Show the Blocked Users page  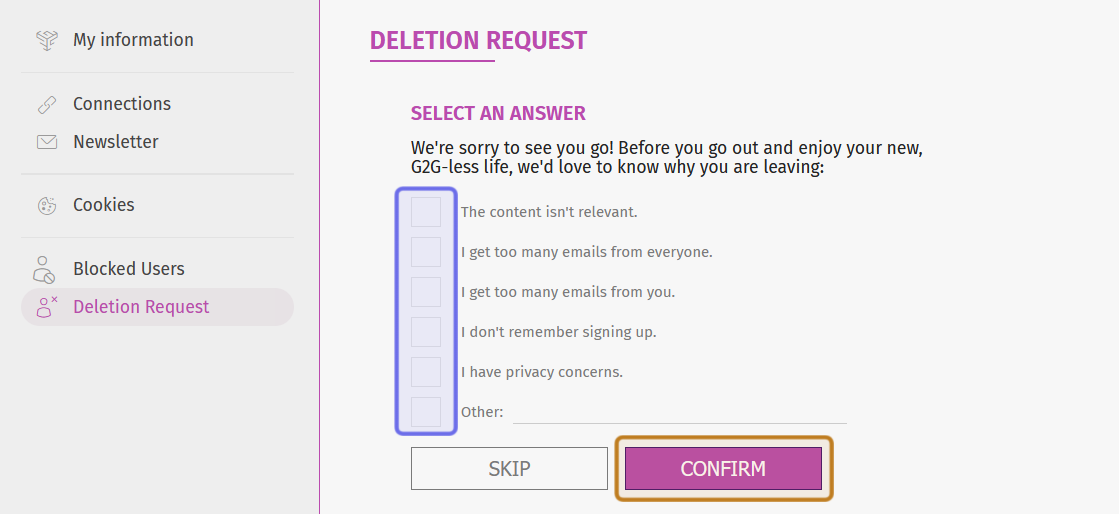point(129,269)
